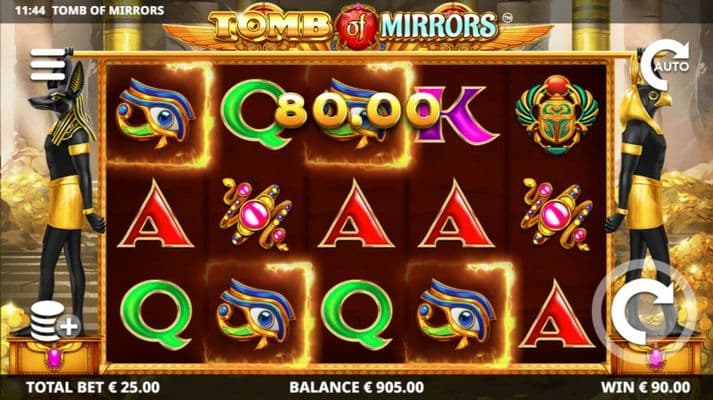The width and height of the screenshot is (713, 400).
Task: Click the 80.00 win amount overlay
Action: (x=357, y=112)
